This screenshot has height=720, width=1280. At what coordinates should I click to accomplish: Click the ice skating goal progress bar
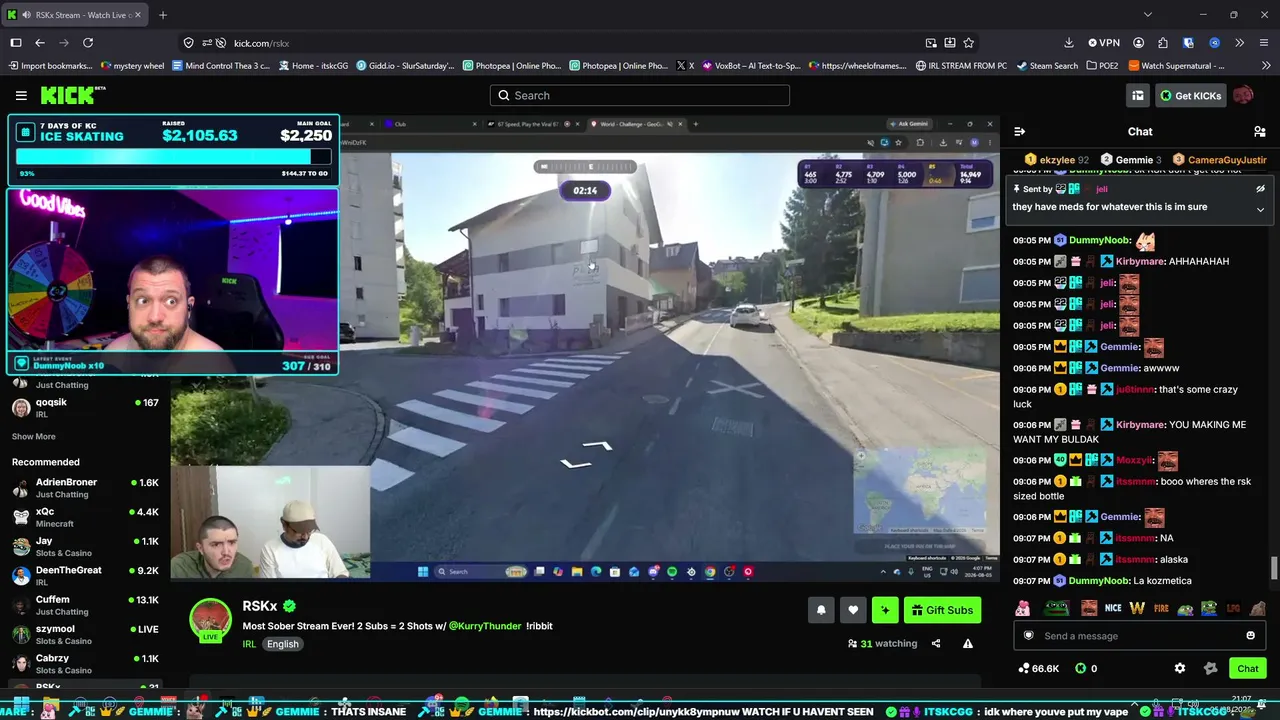173,157
